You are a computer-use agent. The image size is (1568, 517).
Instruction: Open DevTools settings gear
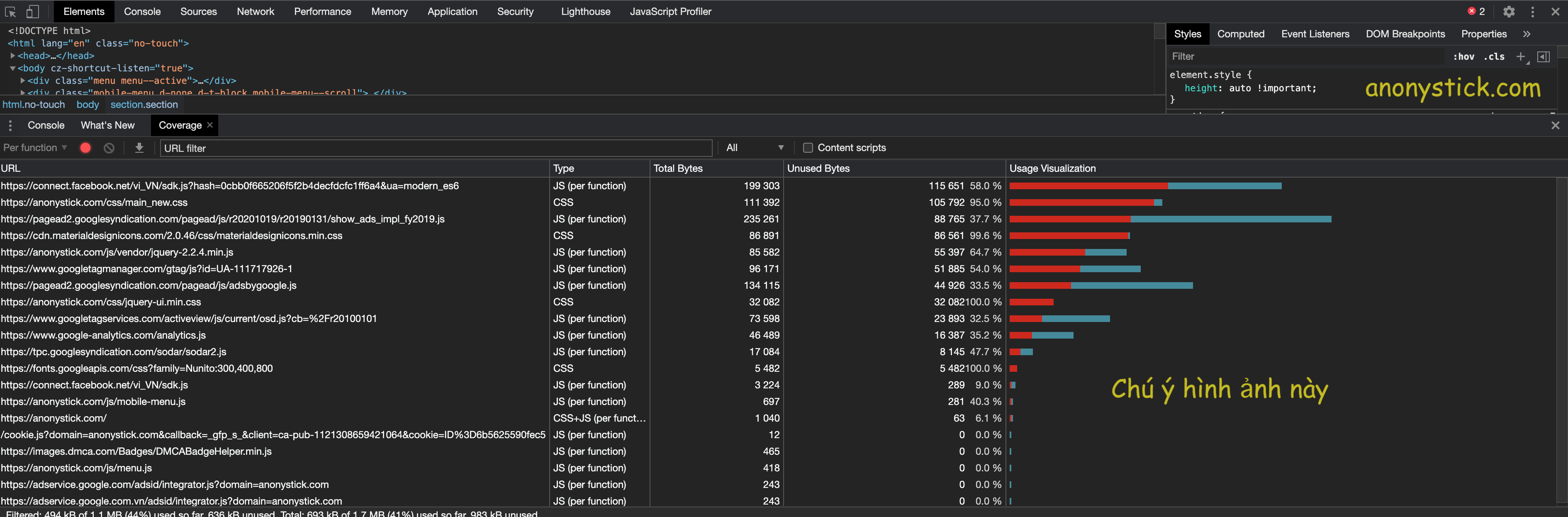tap(1508, 12)
